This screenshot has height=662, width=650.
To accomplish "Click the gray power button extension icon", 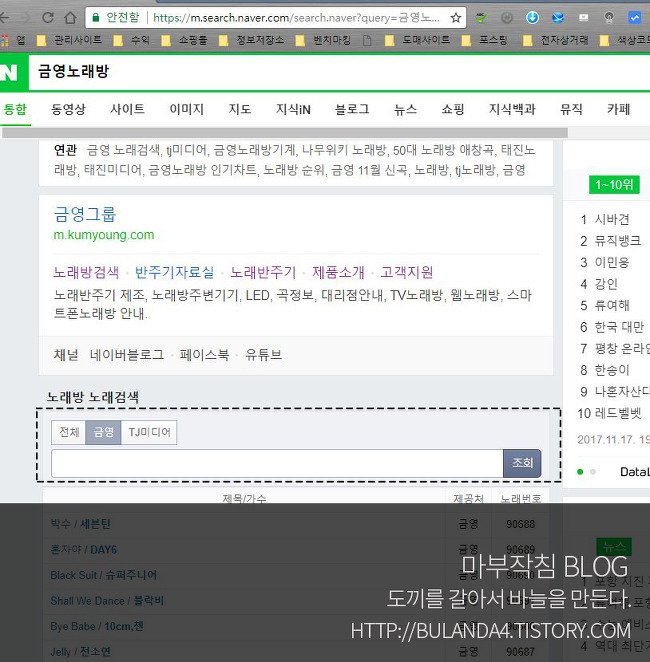I will pyautogui.click(x=506, y=17).
